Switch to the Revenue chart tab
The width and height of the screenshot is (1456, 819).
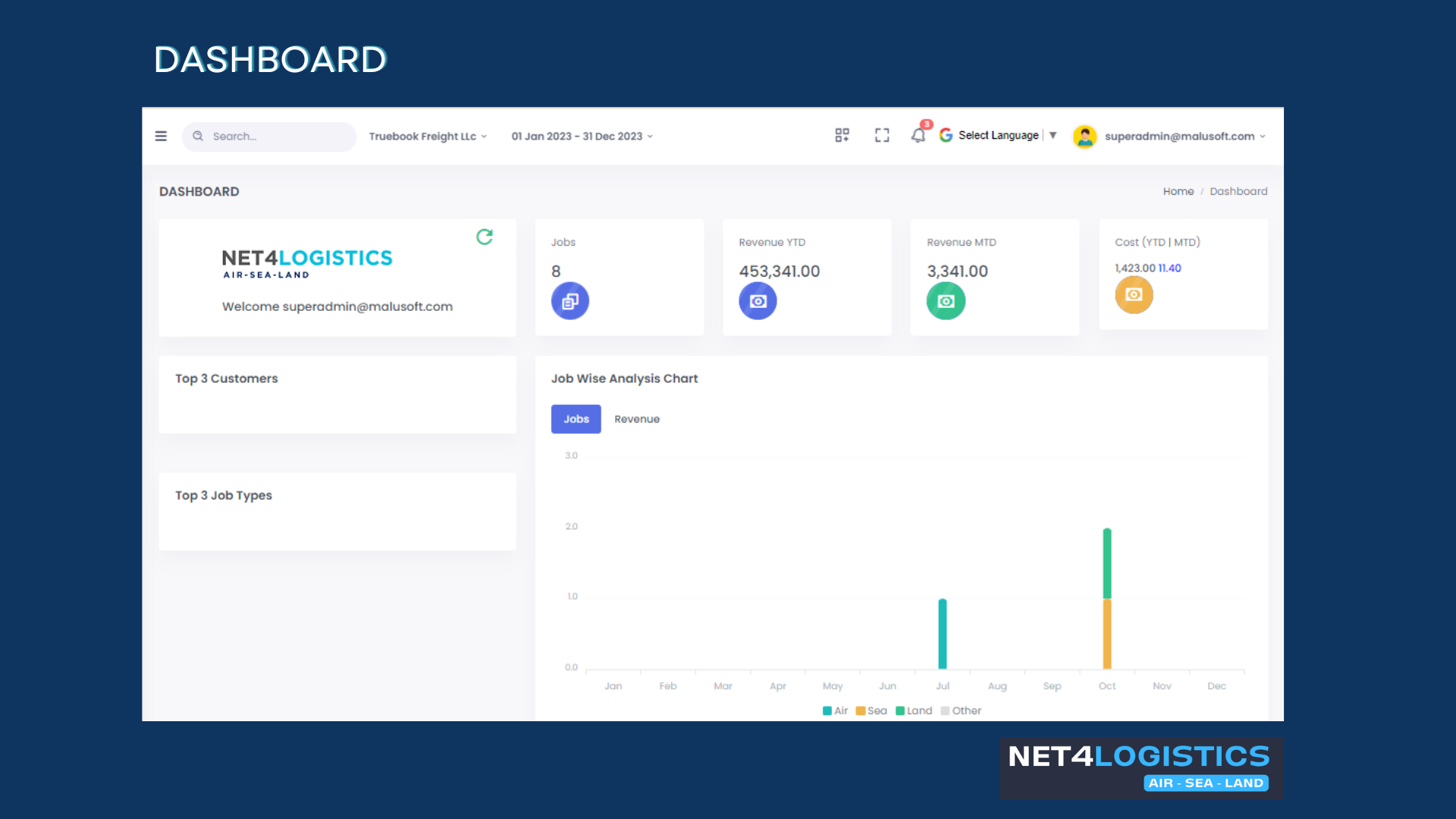(636, 419)
